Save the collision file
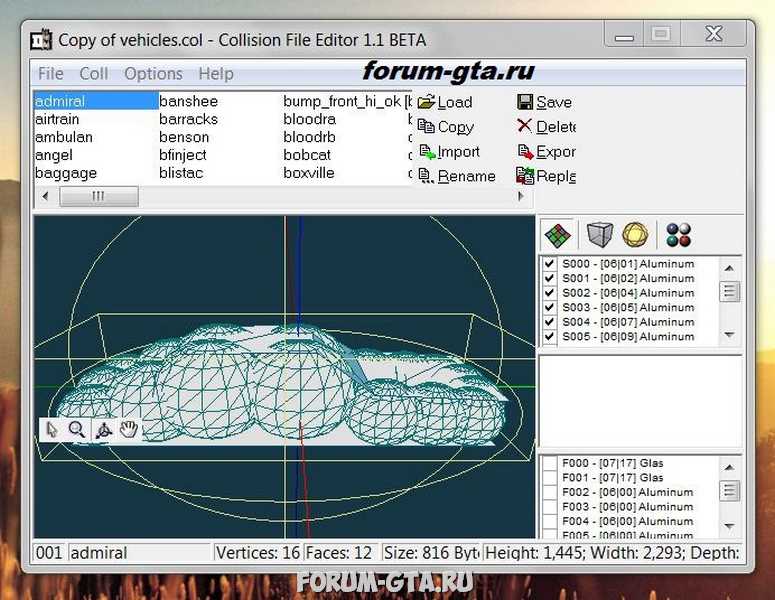Viewport: 775px width, 600px height. click(x=545, y=102)
